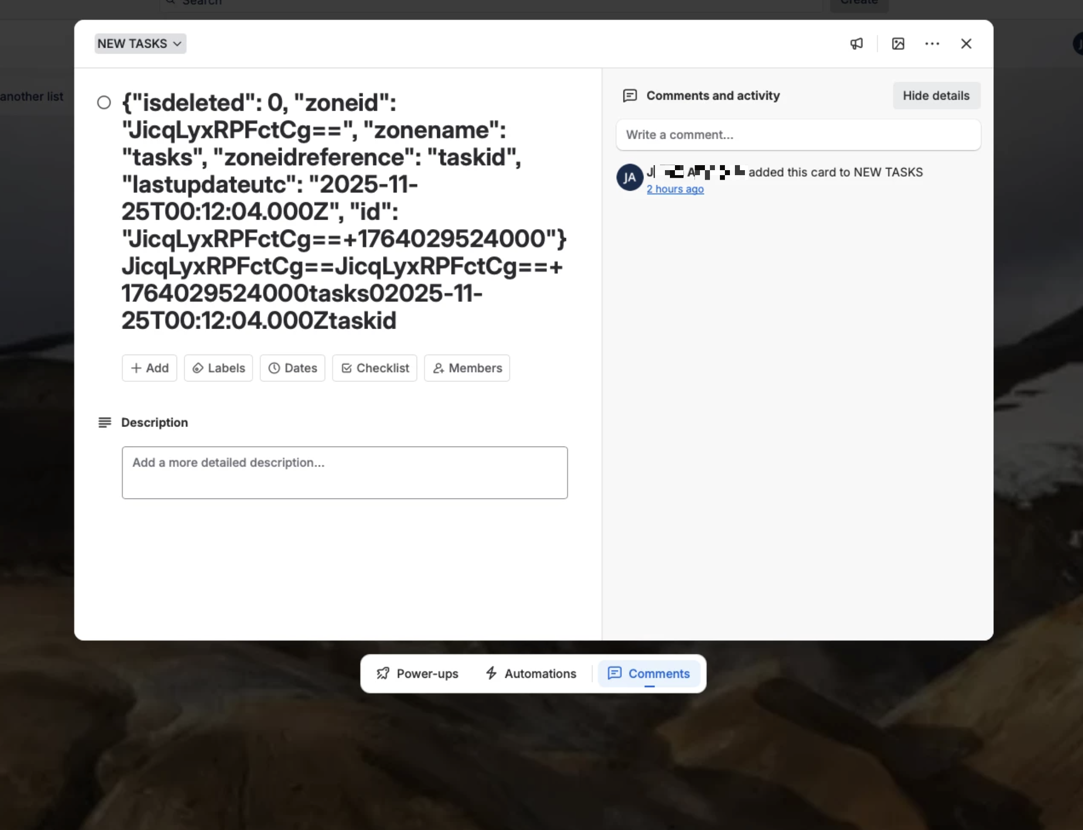Open the Dates picker
The height and width of the screenshot is (830, 1083).
pyautogui.click(x=292, y=368)
